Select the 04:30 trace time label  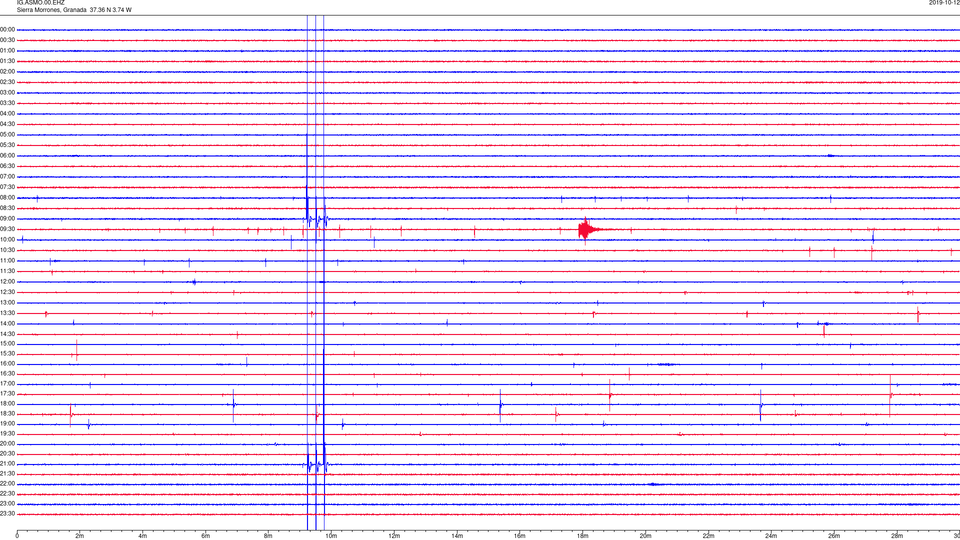(x=7, y=124)
